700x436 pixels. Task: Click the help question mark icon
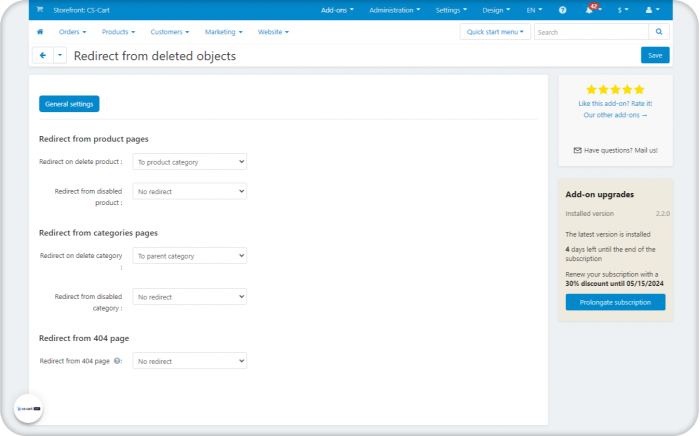[562, 10]
